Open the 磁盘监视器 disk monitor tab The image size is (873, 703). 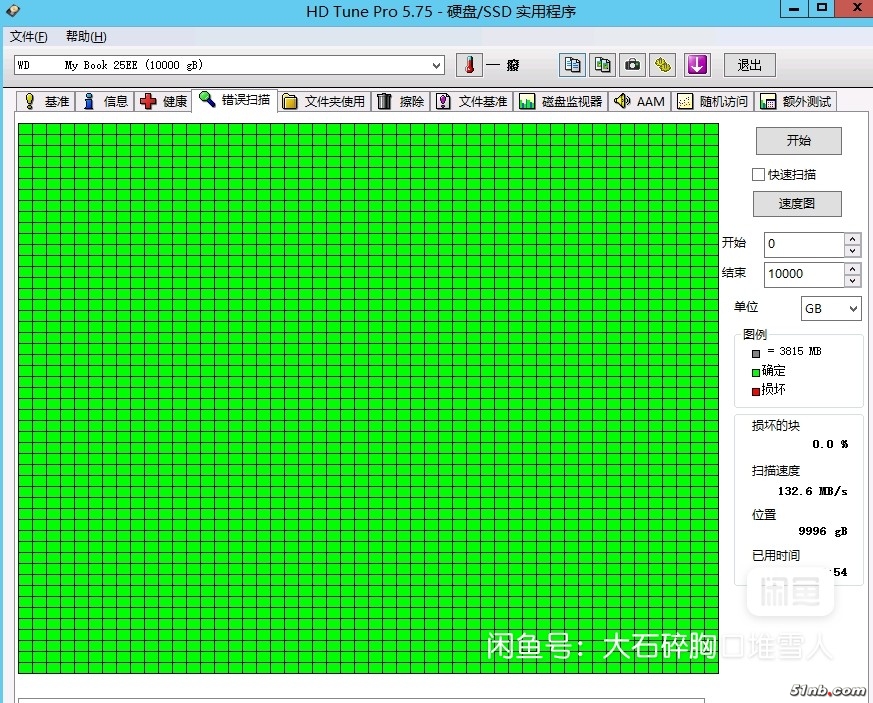[560, 101]
